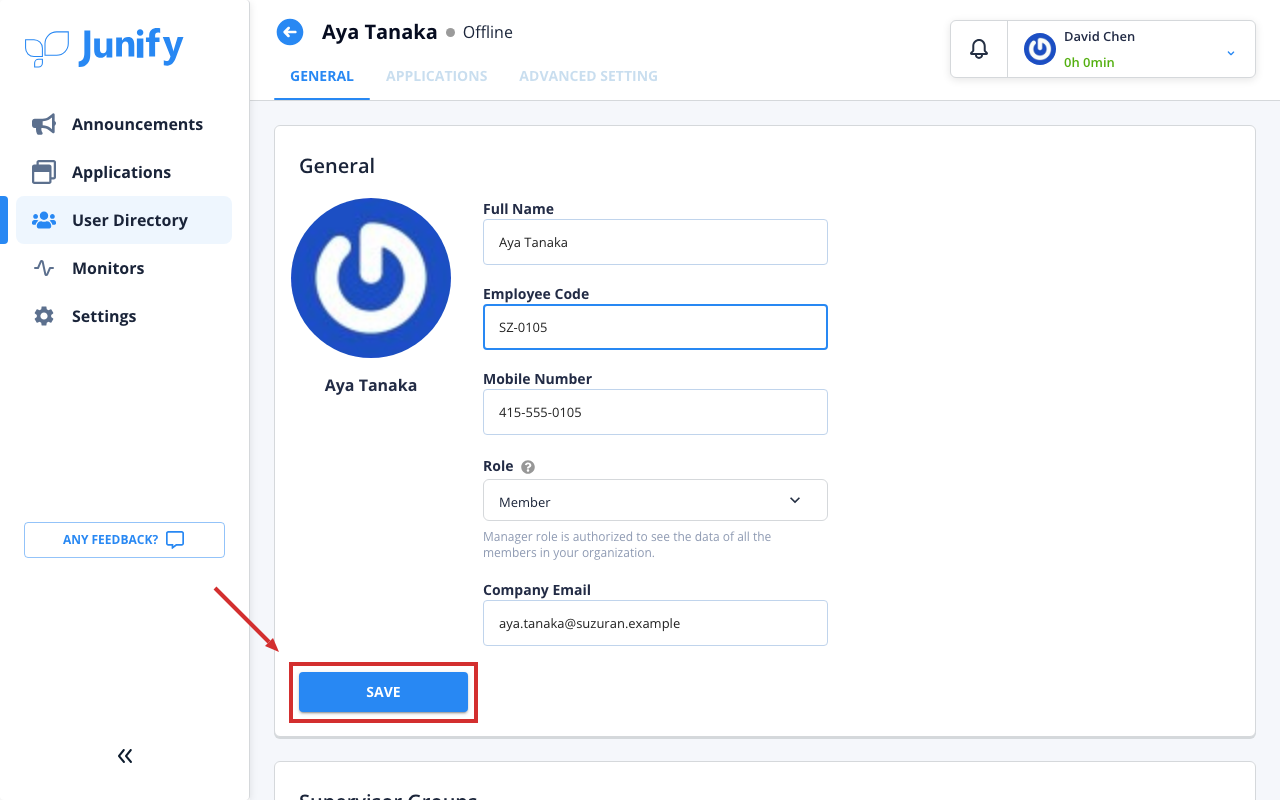Click the Manager role hint text
This screenshot has width=1280, height=800.
pyautogui.click(x=627, y=545)
